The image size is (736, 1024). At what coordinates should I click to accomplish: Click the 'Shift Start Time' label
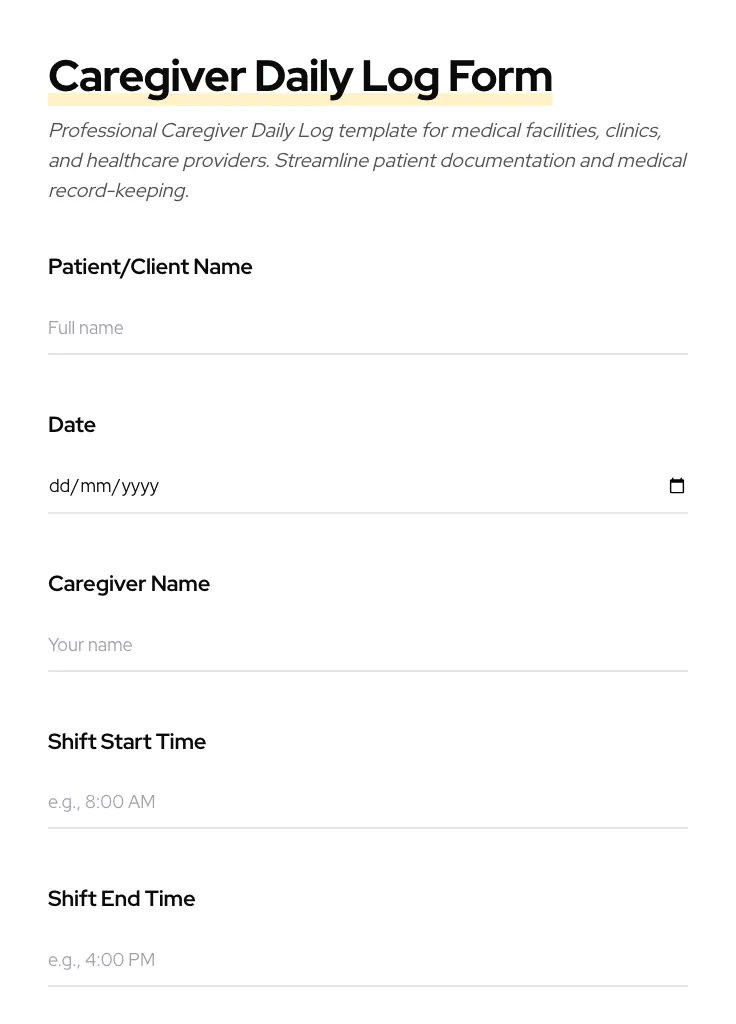tap(126, 741)
